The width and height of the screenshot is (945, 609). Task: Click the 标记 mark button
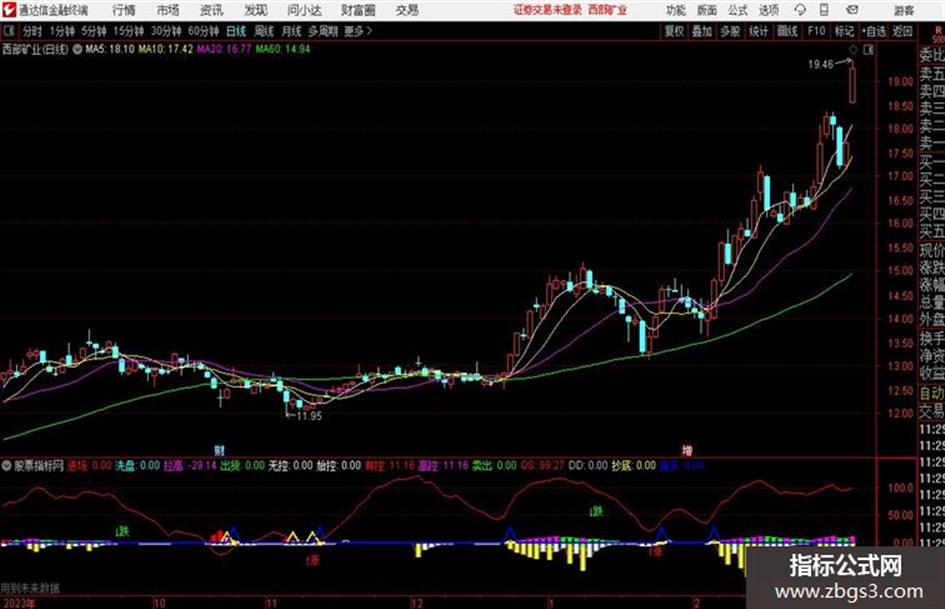[x=844, y=31]
